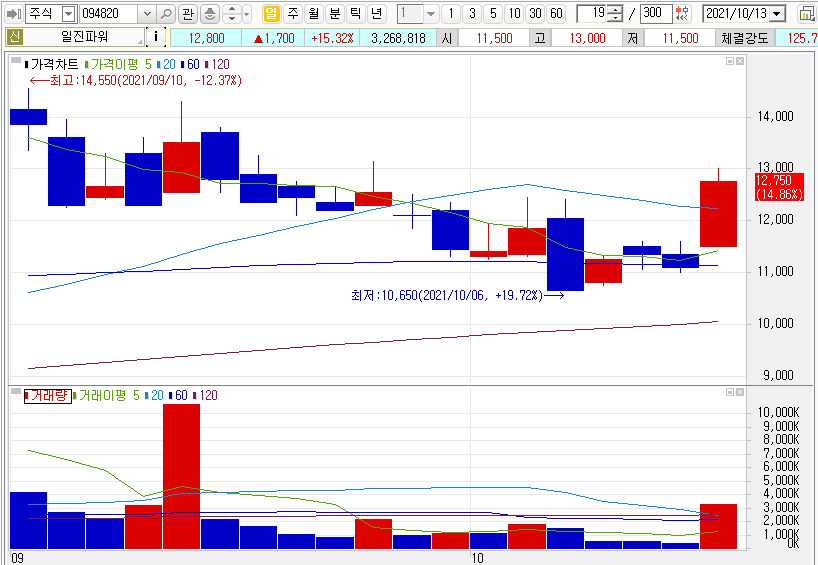Screen dimensions: 818x565
Task: Toggle 거래량 volume legend
Action: click(x=47, y=395)
